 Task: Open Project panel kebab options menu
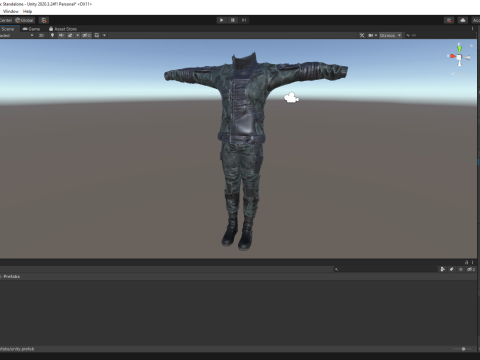[x=473, y=262]
